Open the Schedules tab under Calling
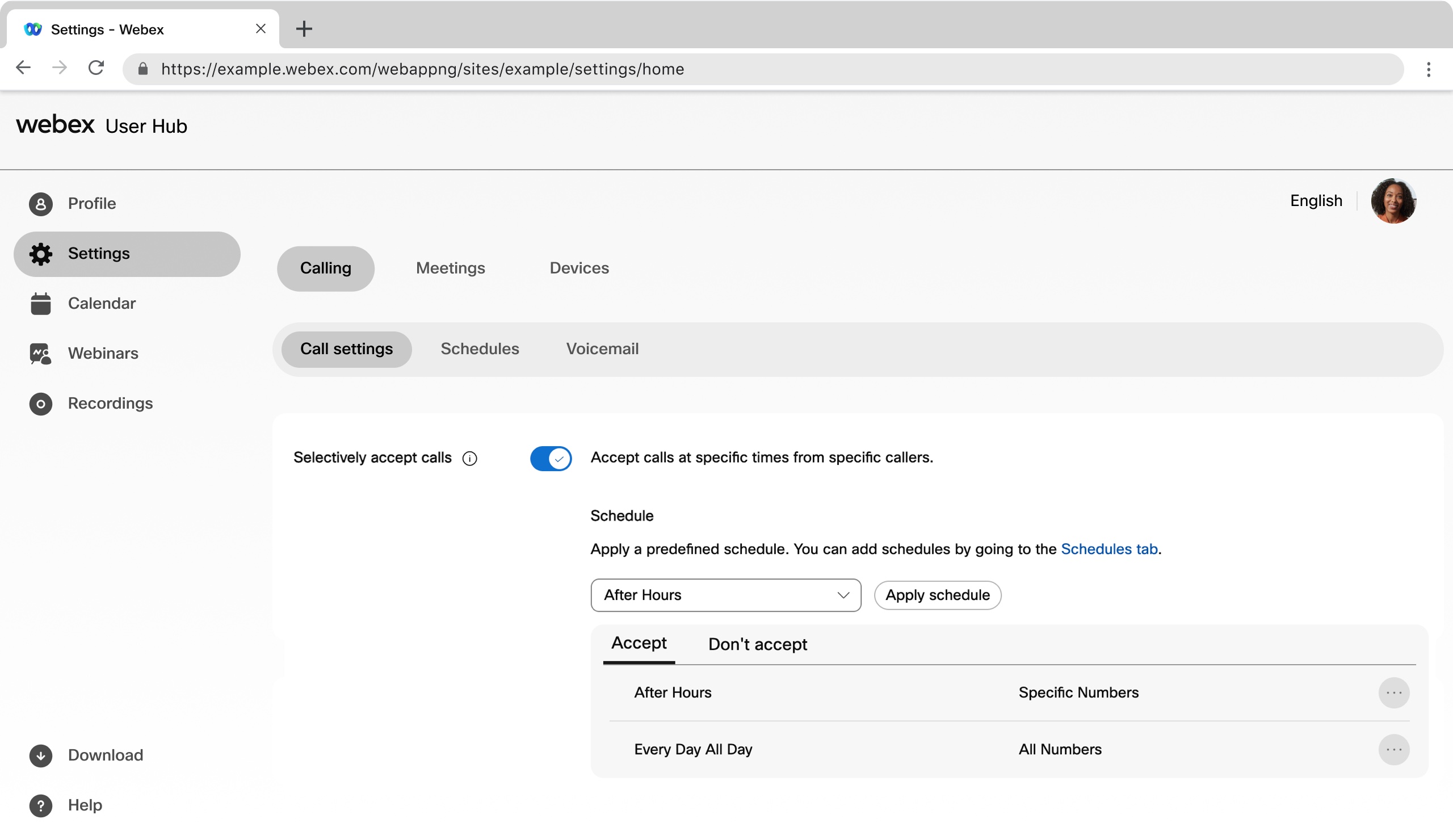 pyautogui.click(x=480, y=348)
